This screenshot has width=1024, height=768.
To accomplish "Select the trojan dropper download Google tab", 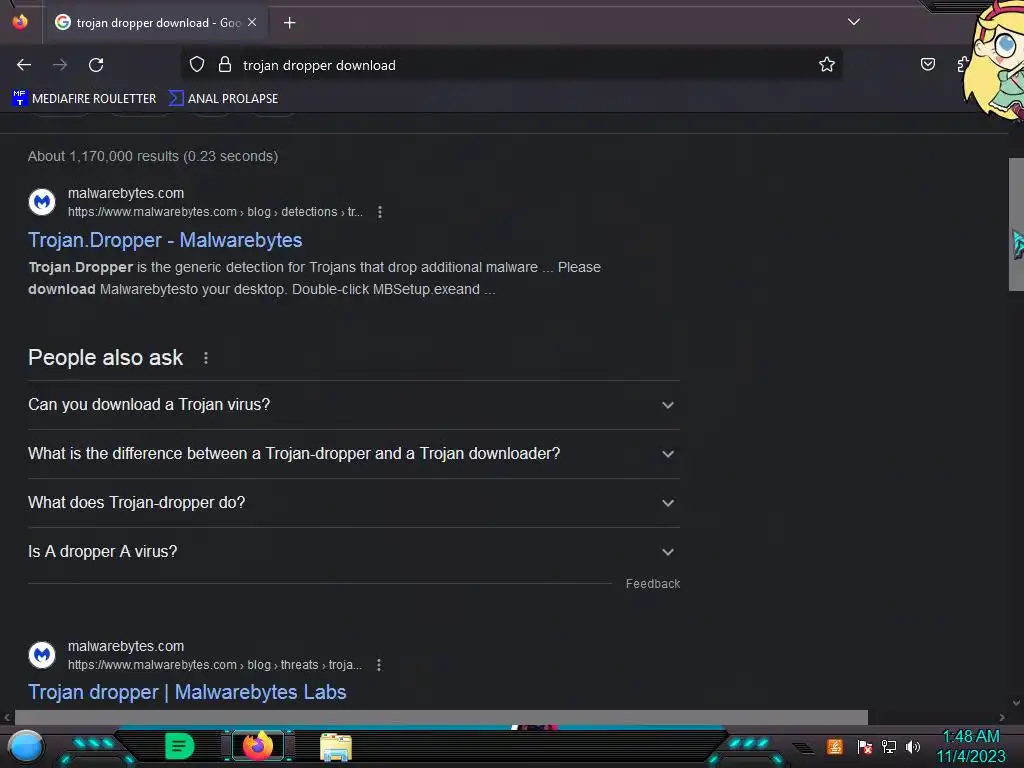I will (155, 23).
